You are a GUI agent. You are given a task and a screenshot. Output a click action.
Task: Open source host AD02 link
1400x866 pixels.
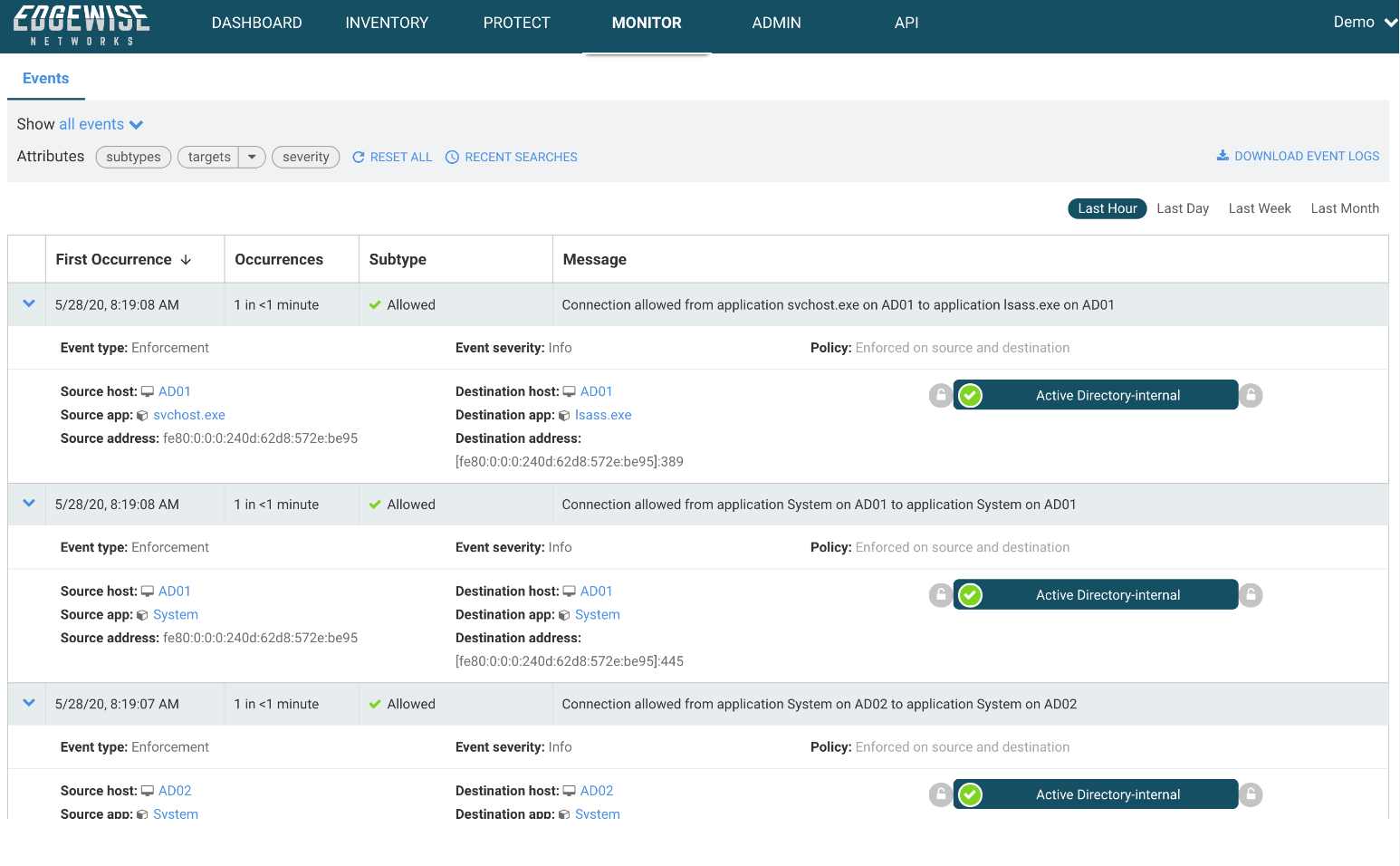[175, 791]
